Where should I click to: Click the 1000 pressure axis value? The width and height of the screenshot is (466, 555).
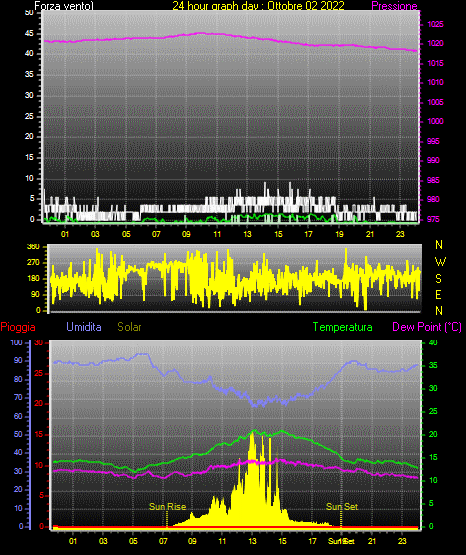click(x=435, y=121)
